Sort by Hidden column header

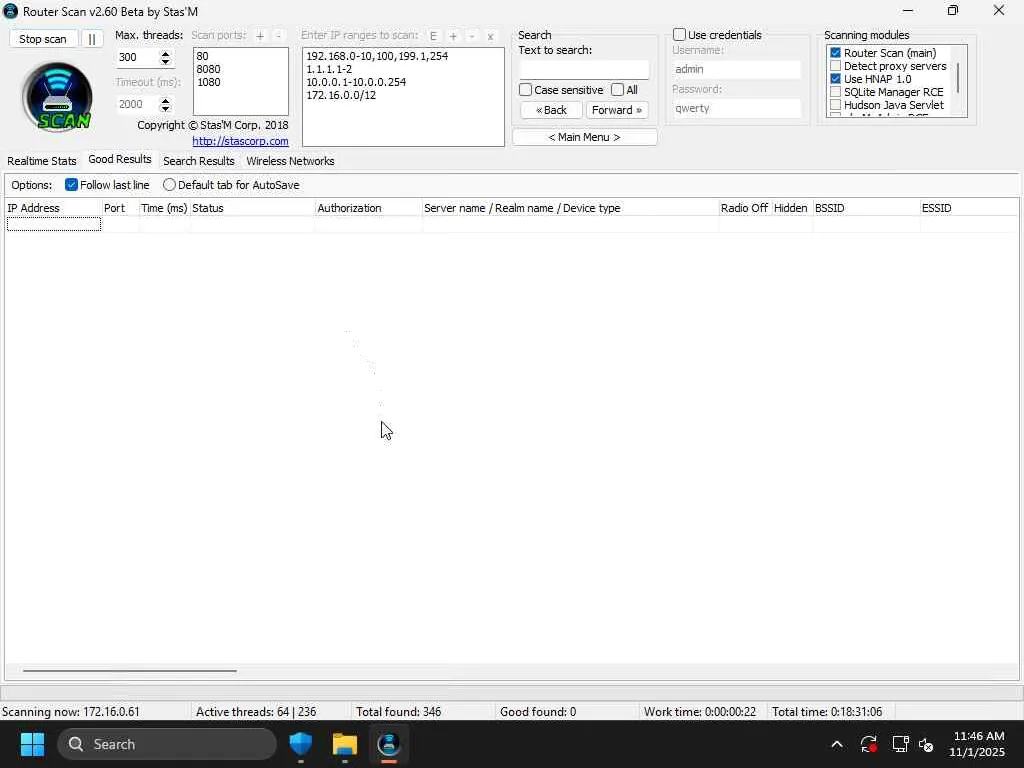point(792,208)
